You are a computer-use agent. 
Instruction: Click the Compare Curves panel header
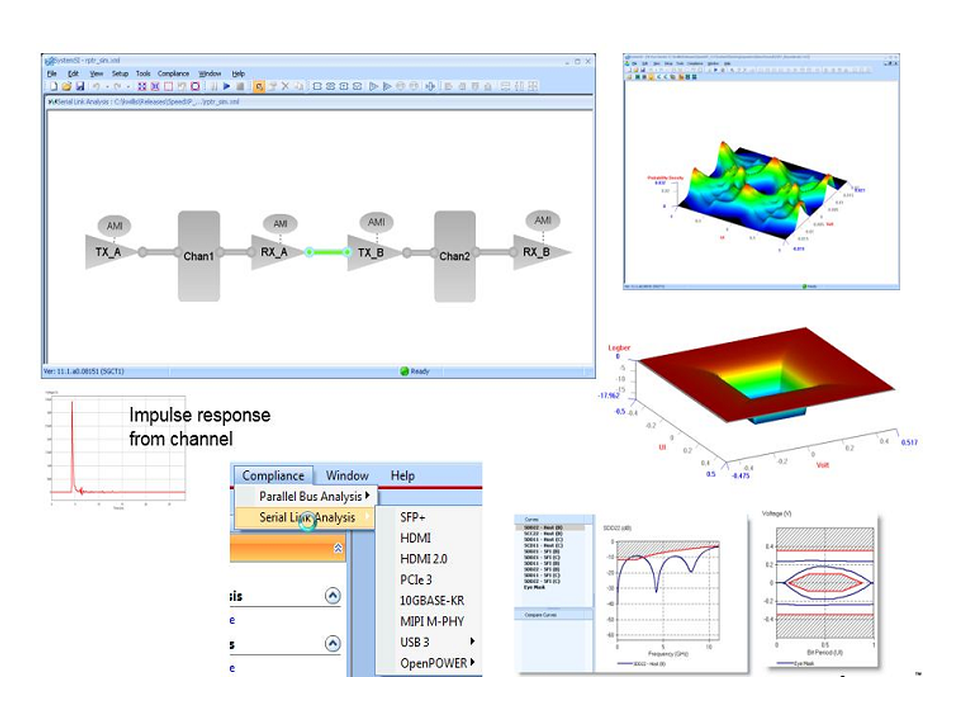pos(553,615)
